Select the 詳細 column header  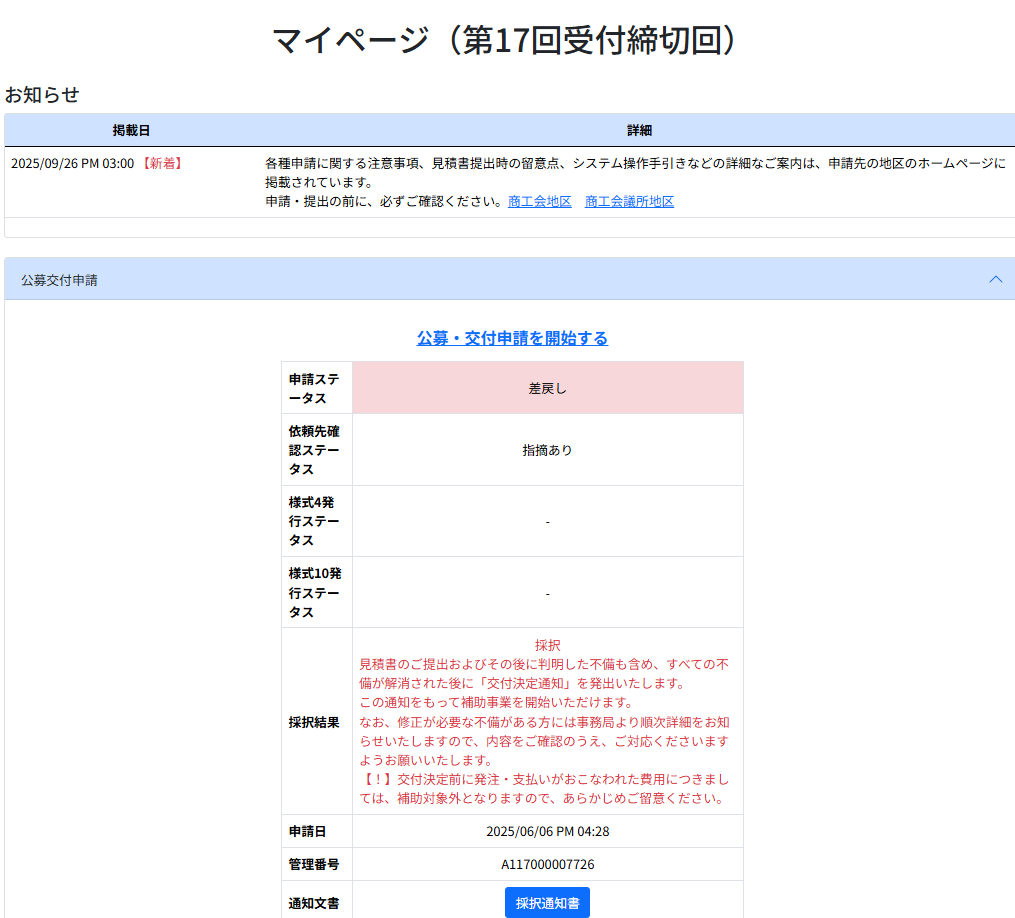(639, 130)
